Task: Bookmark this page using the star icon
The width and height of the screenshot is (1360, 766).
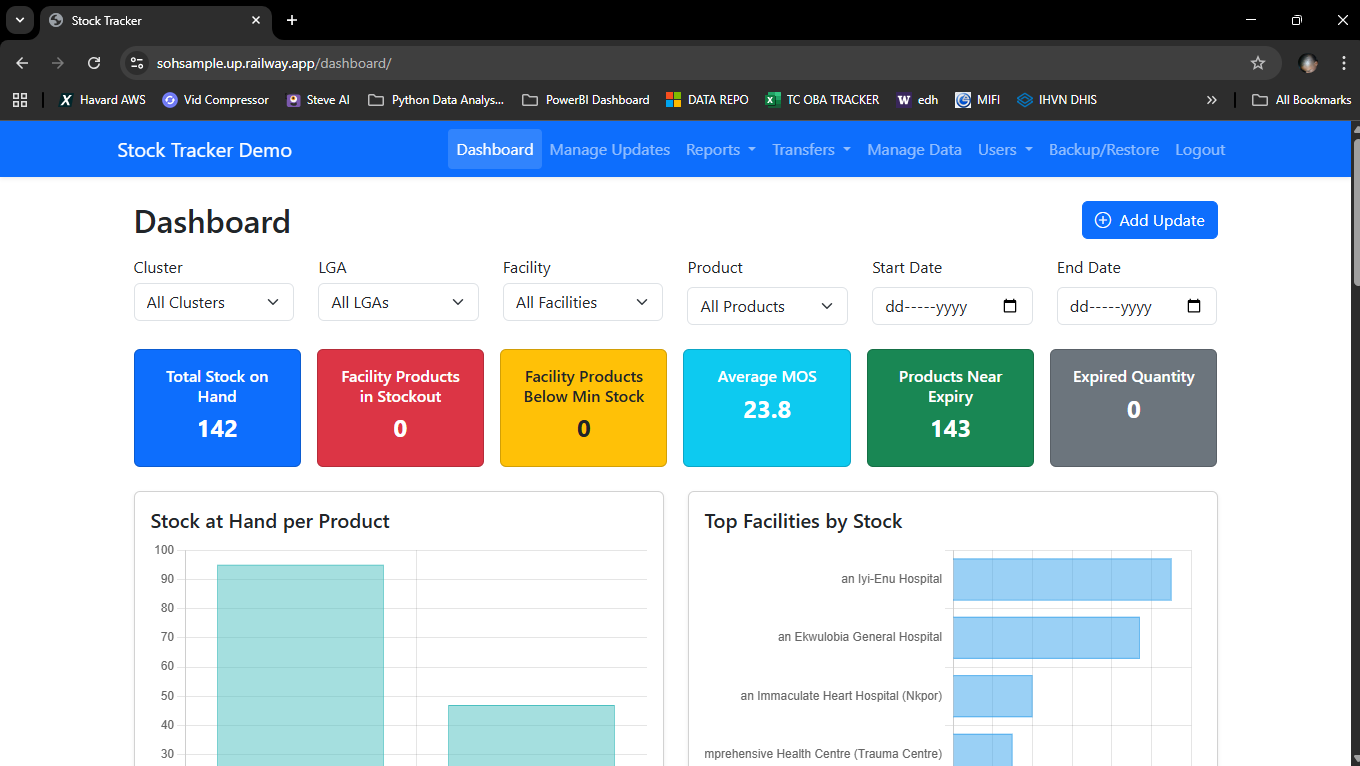Action: (x=1258, y=62)
